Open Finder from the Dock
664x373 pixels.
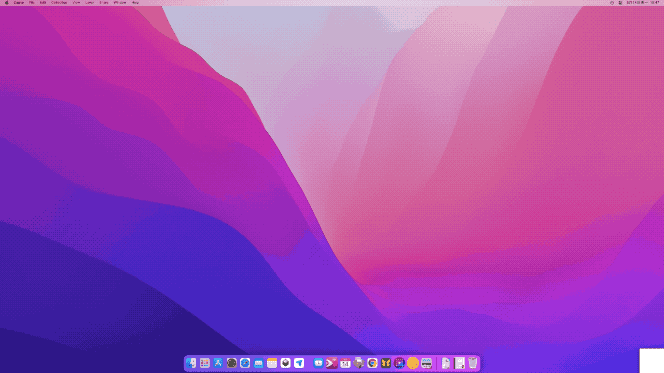point(191,363)
